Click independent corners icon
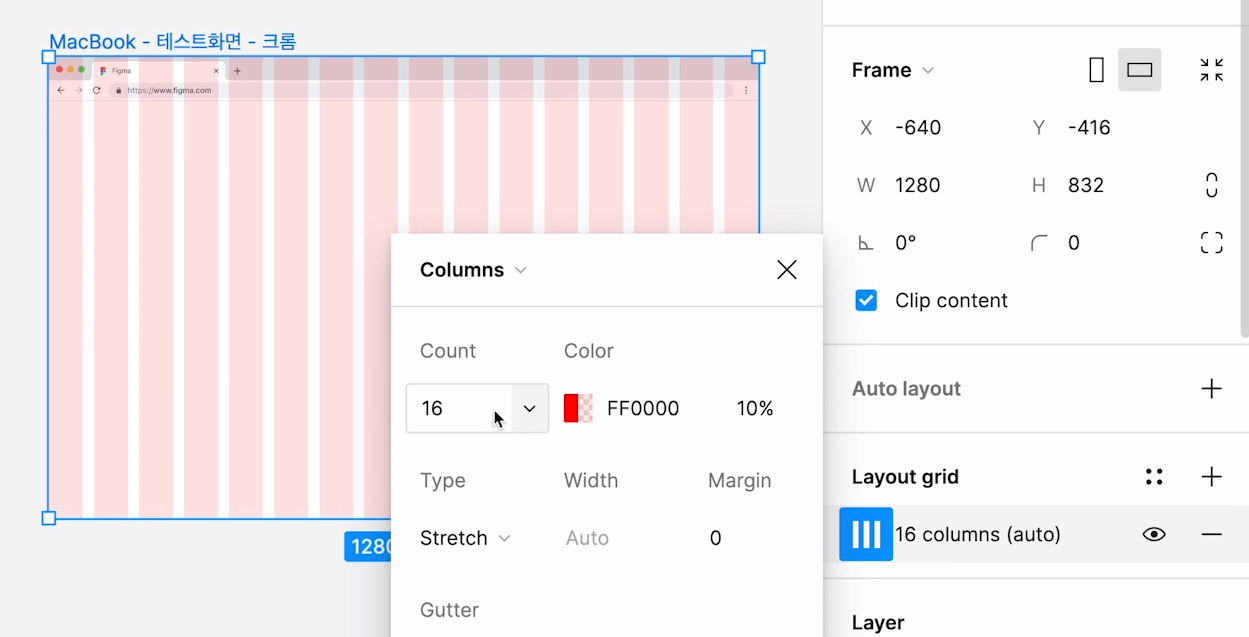Screen dimensions: 1249x637 coord(1211,243)
